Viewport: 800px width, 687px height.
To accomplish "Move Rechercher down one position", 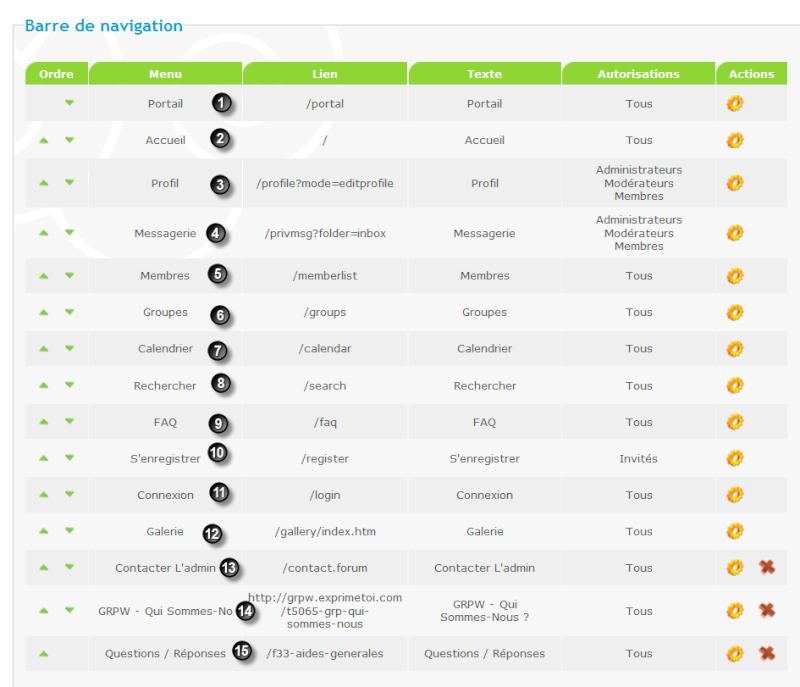I will click(70, 385).
